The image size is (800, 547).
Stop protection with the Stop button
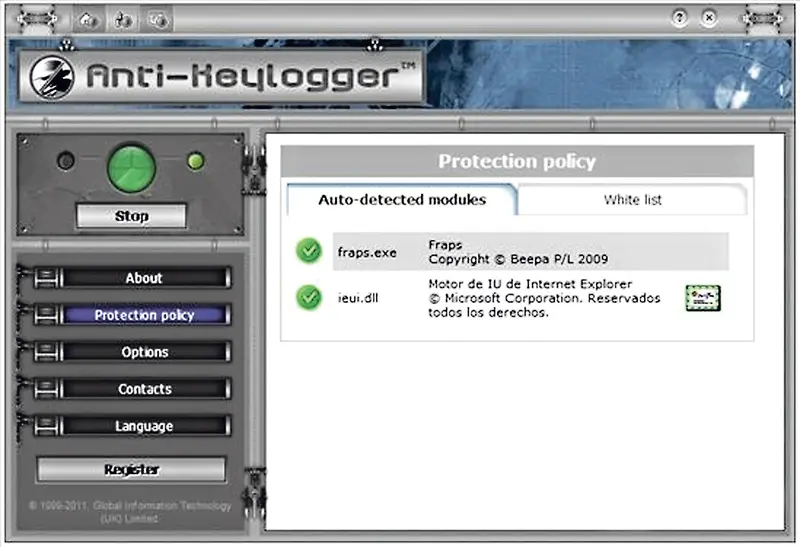coord(131,216)
